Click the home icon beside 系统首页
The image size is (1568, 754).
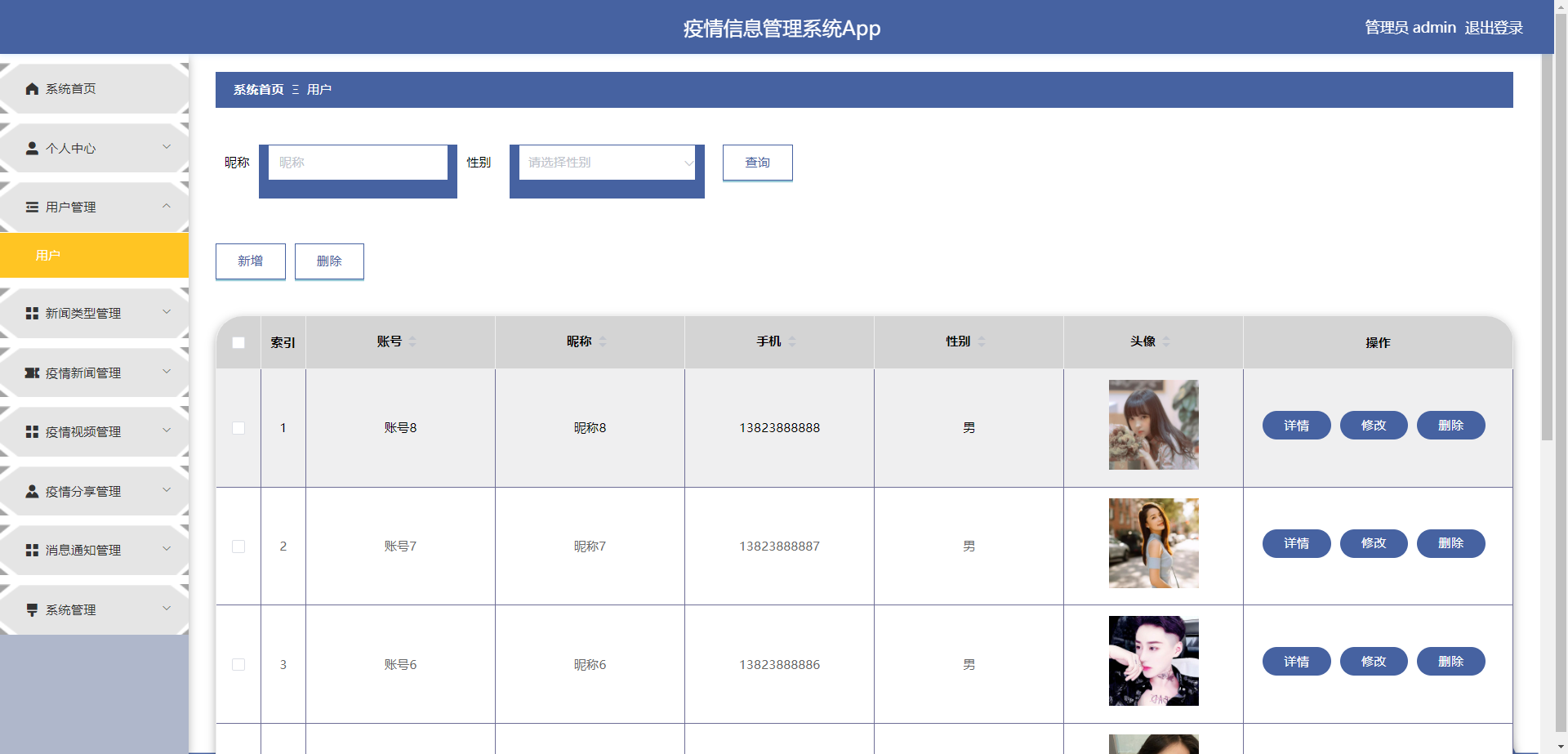pos(32,89)
